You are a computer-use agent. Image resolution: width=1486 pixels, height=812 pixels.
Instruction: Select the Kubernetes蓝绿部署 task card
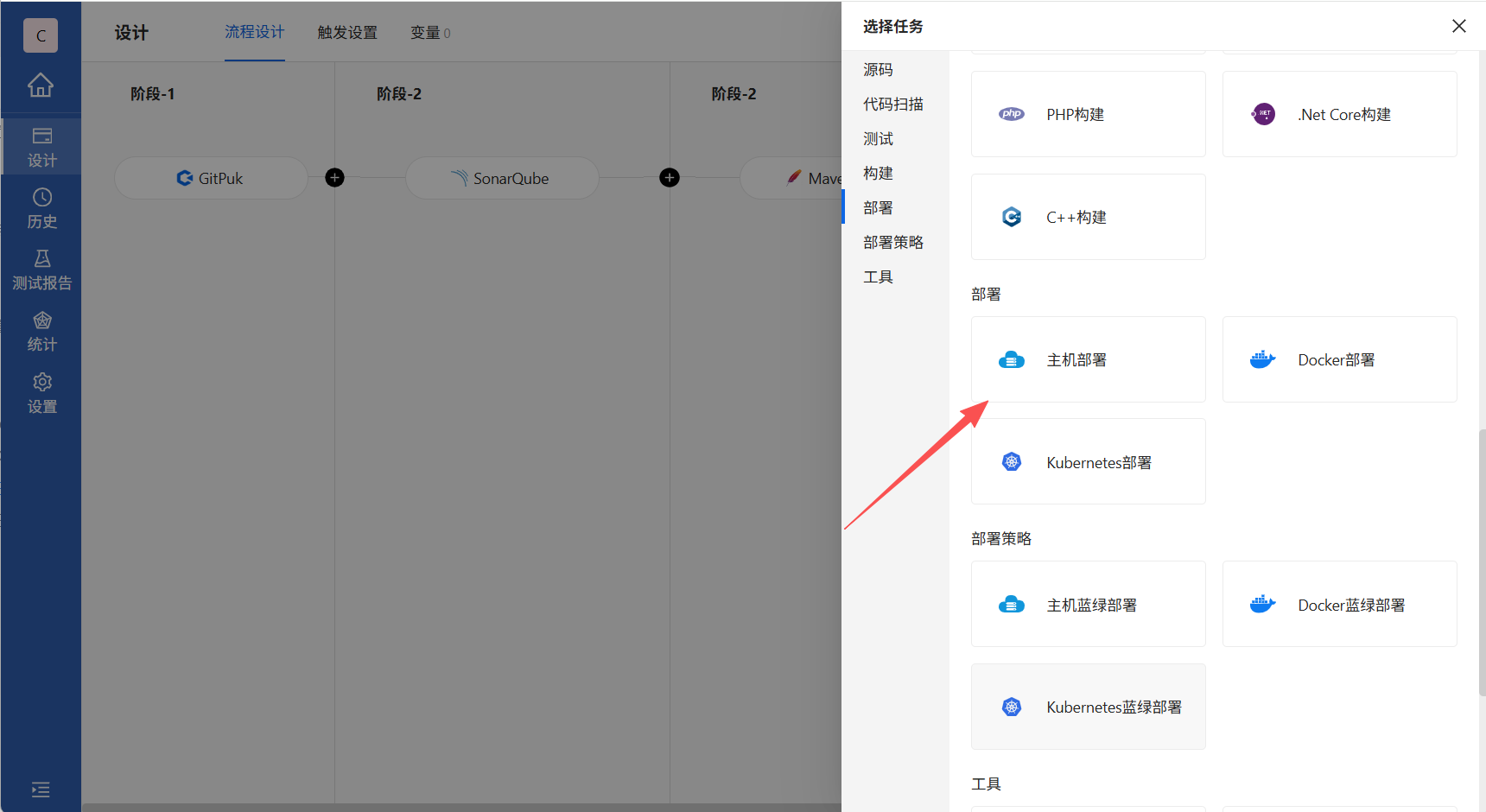pyautogui.click(x=1089, y=707)
